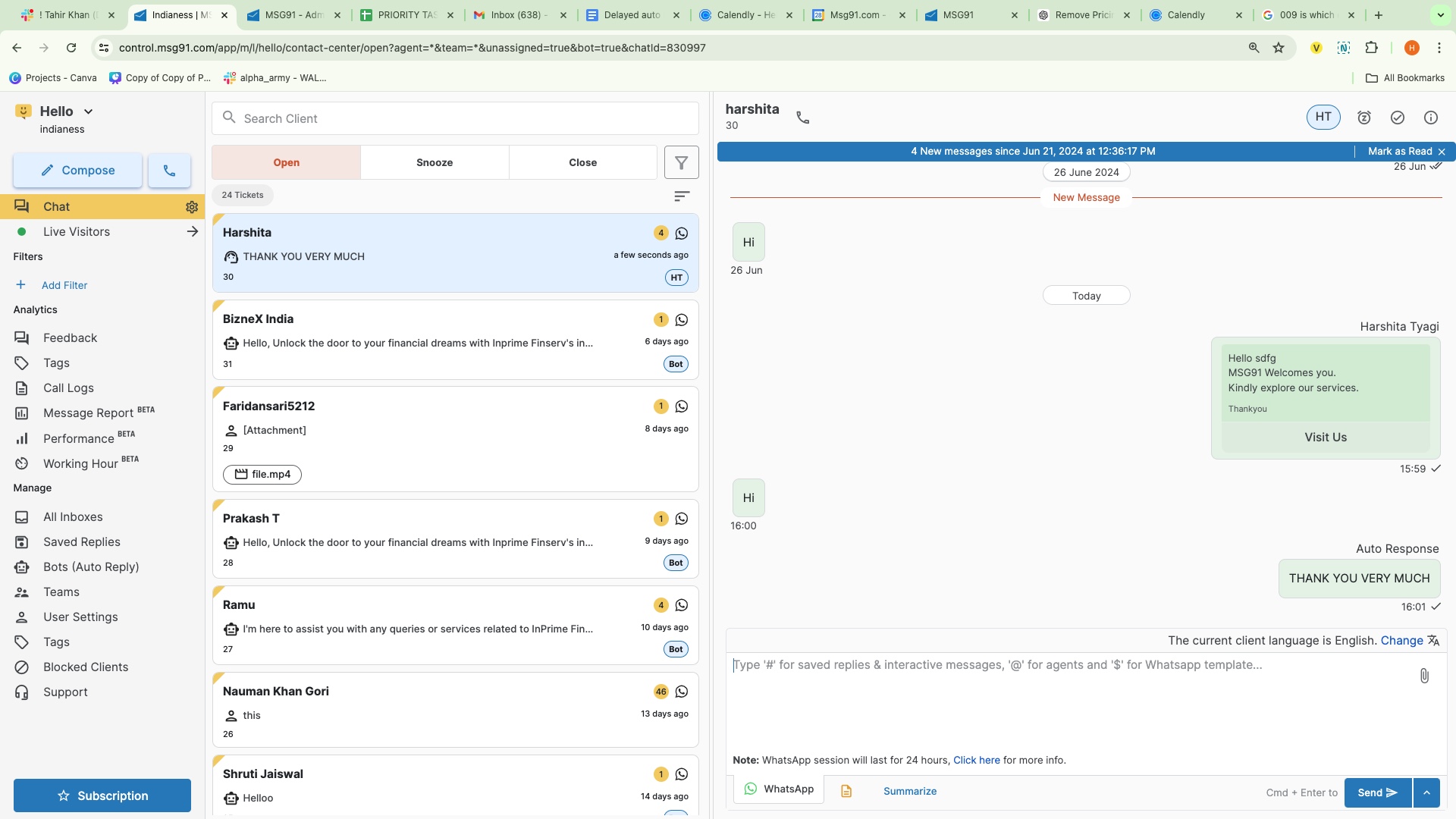Switch to the Open tickets tab
Image resolution: width=1456 pixels, height=819 pixels.
pos(286,162)
